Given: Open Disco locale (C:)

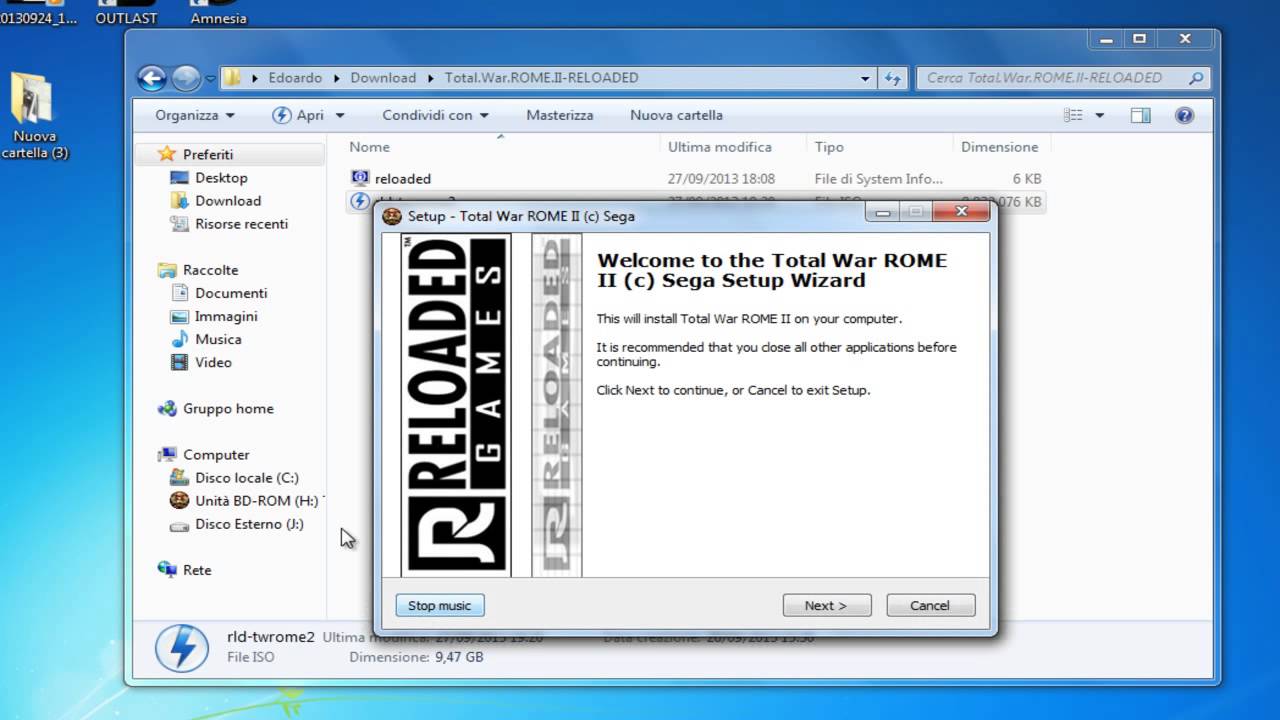Looking at the screenshot, I should tap(246, 477).
